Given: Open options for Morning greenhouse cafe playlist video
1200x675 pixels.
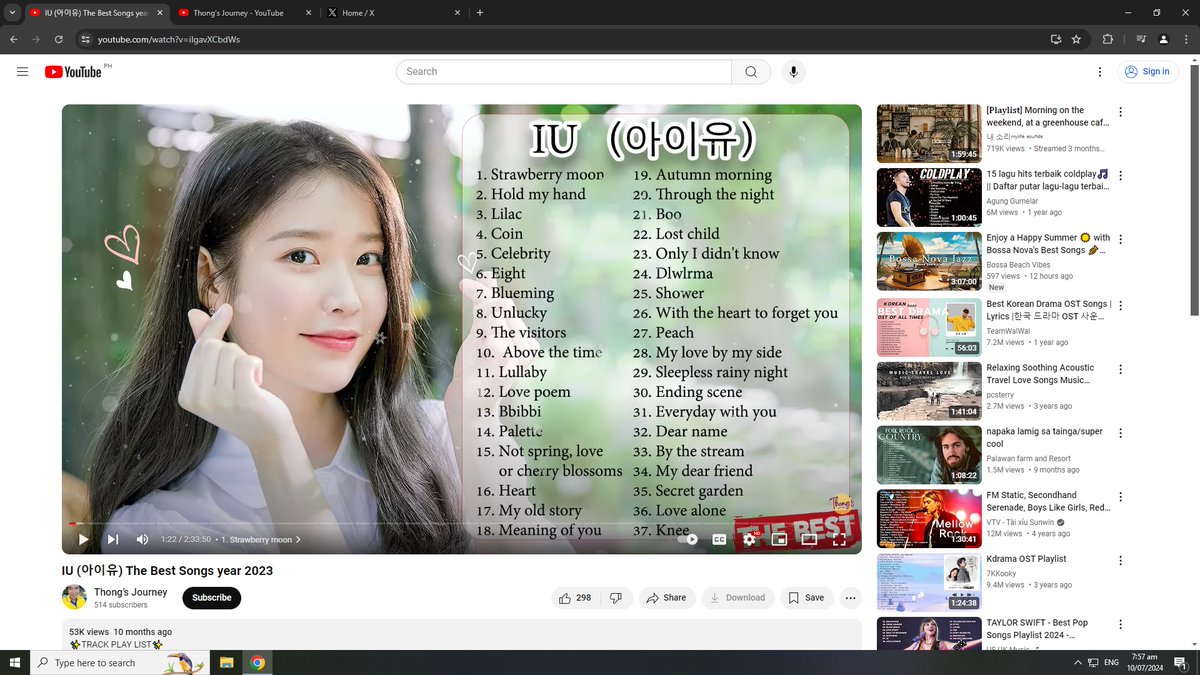Looking at the screenshot, I should 1120,112.
